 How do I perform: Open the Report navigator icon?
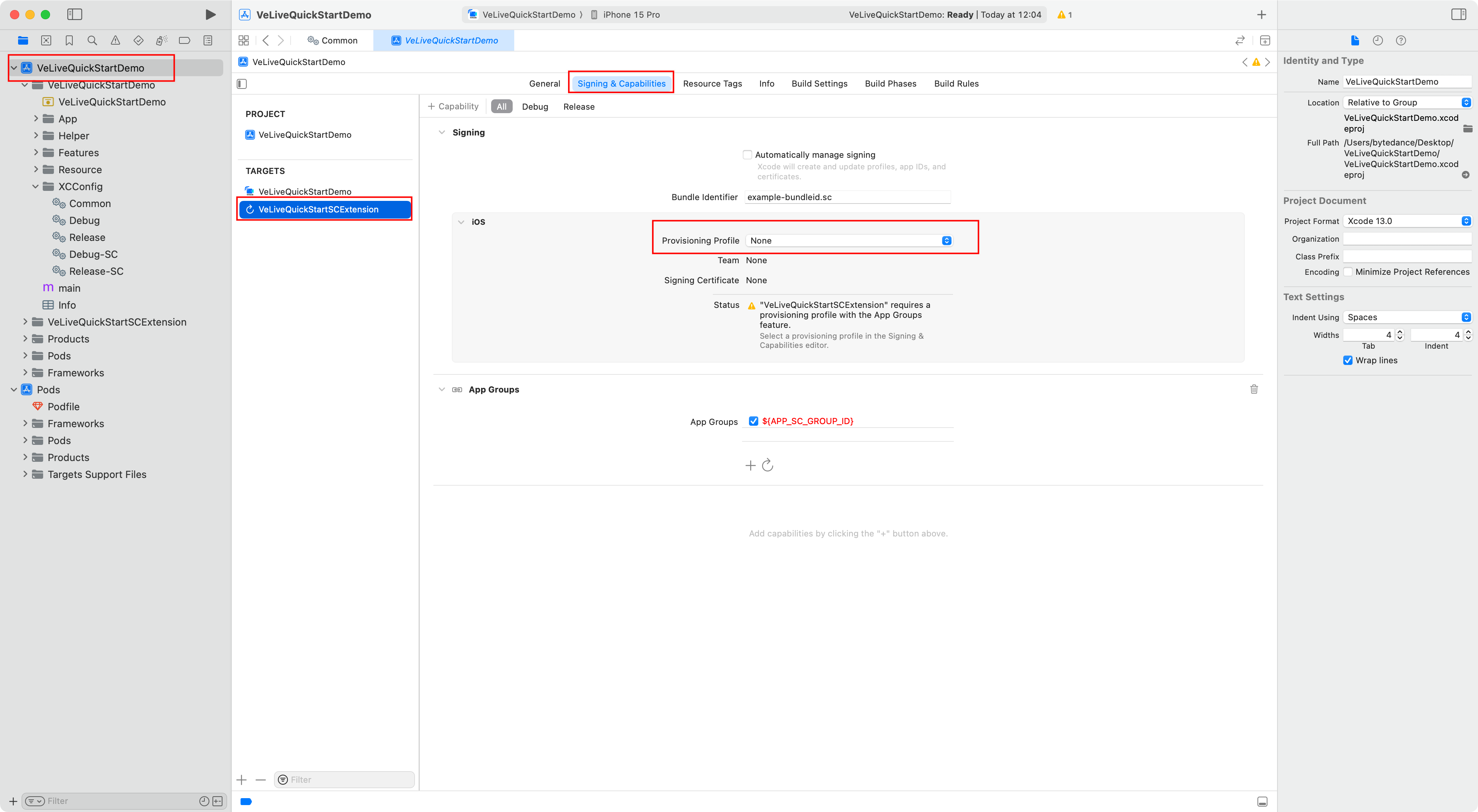[208, 40]
